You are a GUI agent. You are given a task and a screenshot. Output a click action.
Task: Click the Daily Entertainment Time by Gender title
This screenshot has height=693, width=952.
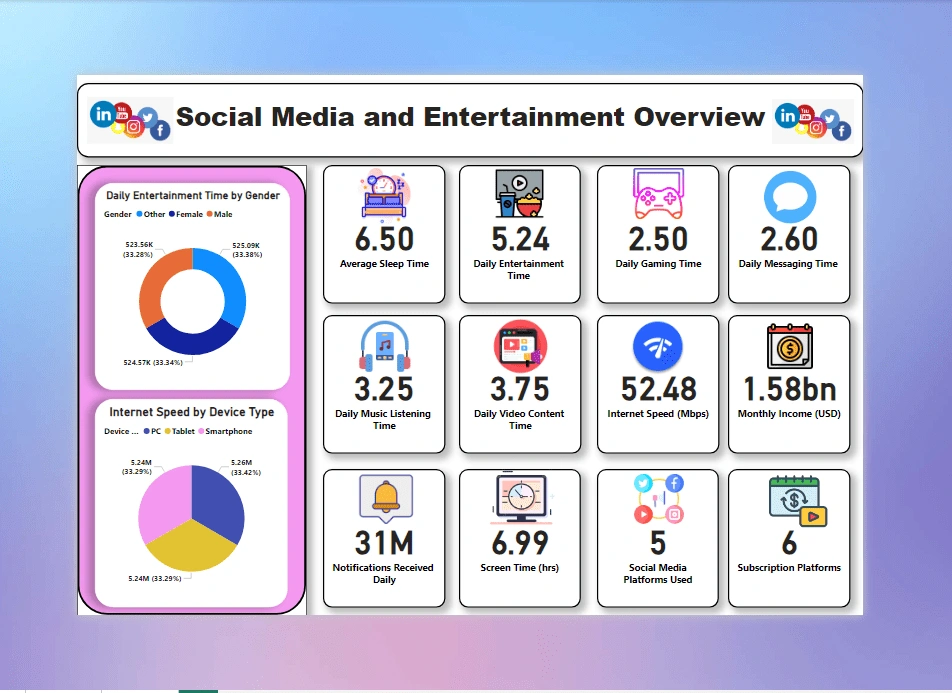[192, 195]
